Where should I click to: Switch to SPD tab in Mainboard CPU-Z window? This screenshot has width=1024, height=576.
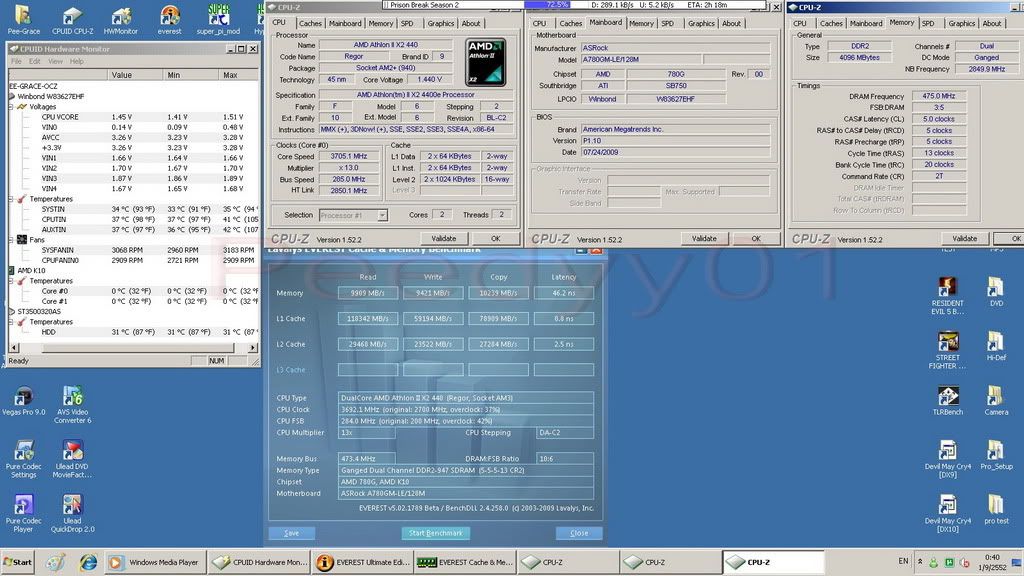tap(667, 24)
